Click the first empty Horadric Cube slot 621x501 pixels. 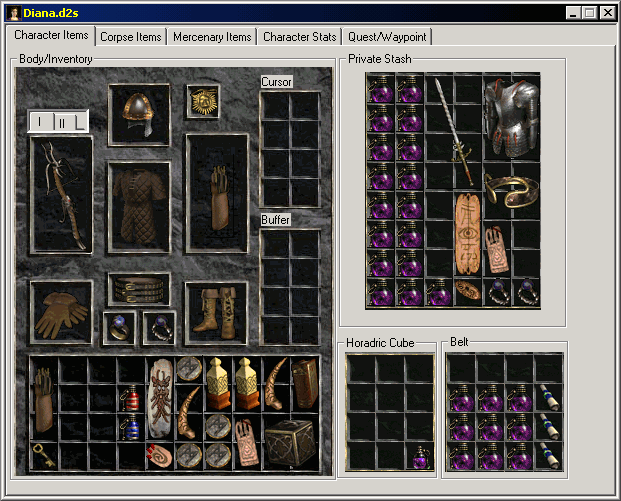click(x=361, y=370)
